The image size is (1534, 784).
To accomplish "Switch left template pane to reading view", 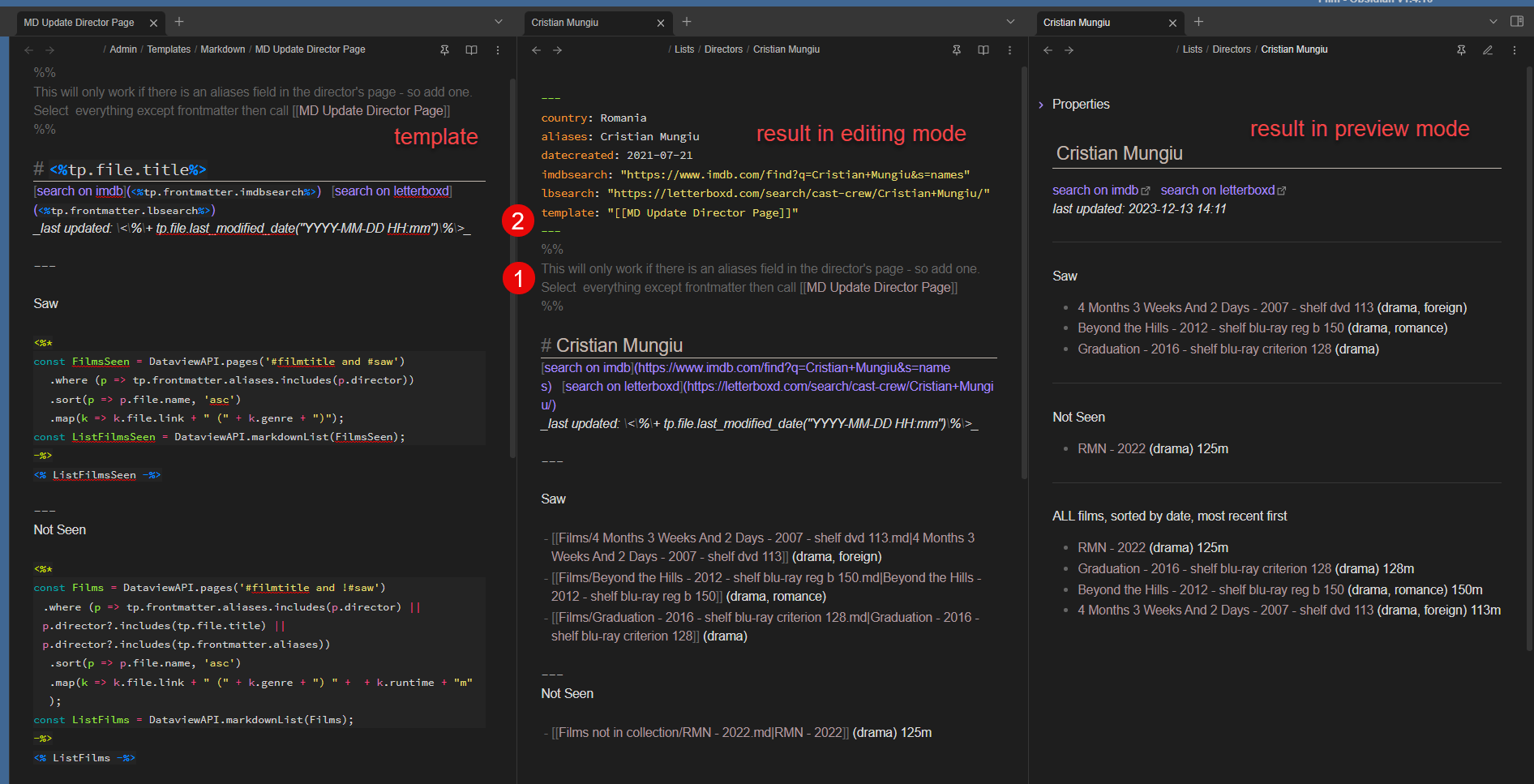I will [x=471, y=50].
